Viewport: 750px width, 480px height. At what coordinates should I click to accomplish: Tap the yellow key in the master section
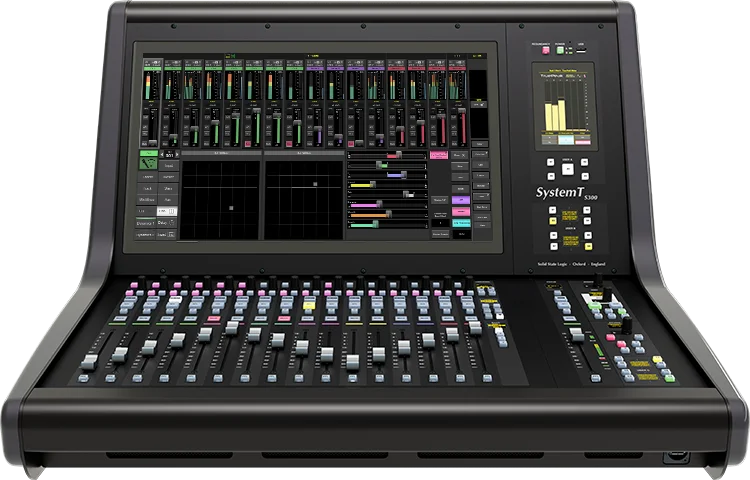tap(657, 359)
